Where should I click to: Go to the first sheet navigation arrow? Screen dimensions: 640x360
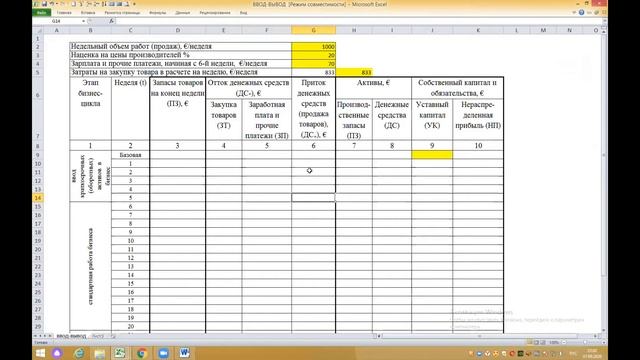pos(36,336)
